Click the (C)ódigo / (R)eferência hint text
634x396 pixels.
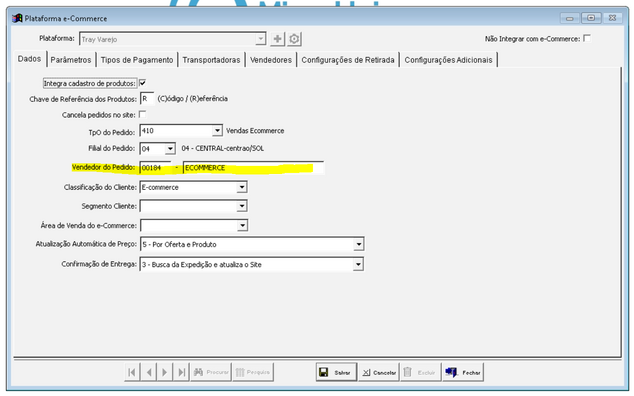[x=192, y=99]
